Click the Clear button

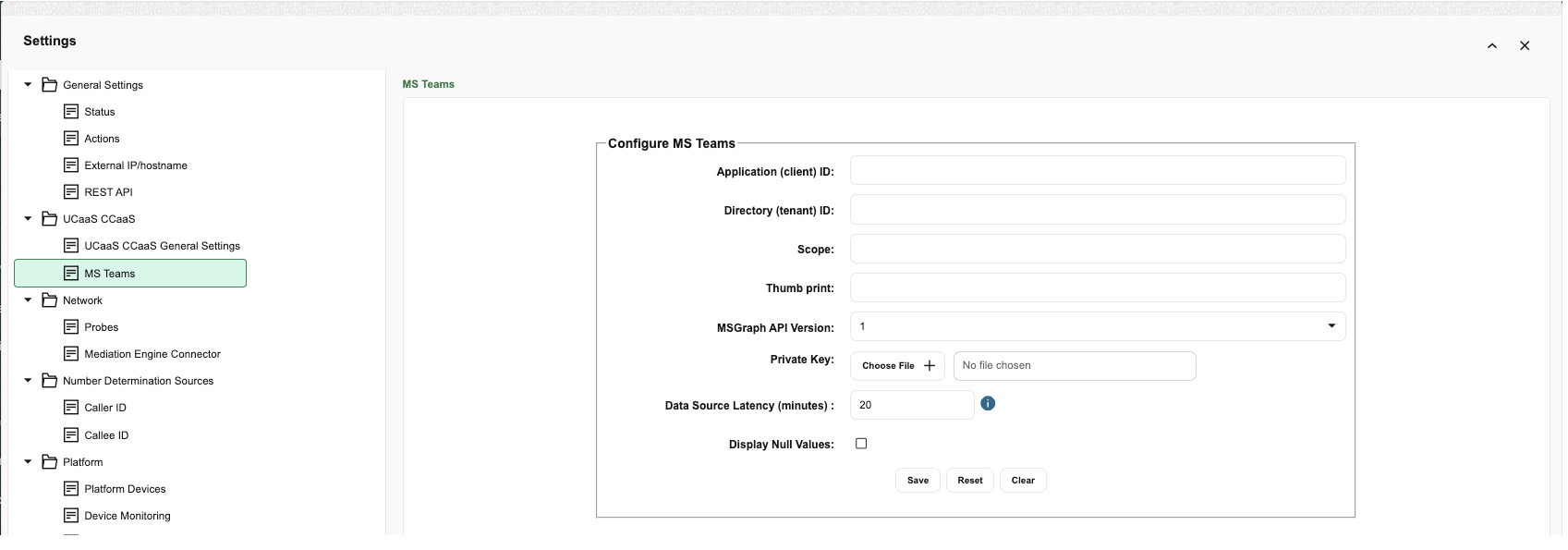(1023, 480)
